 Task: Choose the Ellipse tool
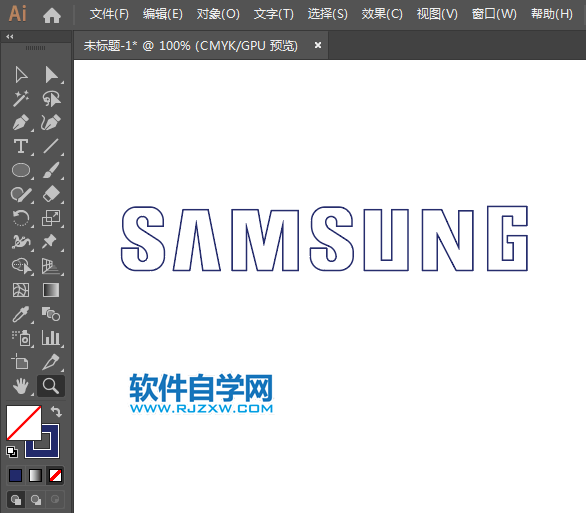(21, 170)
